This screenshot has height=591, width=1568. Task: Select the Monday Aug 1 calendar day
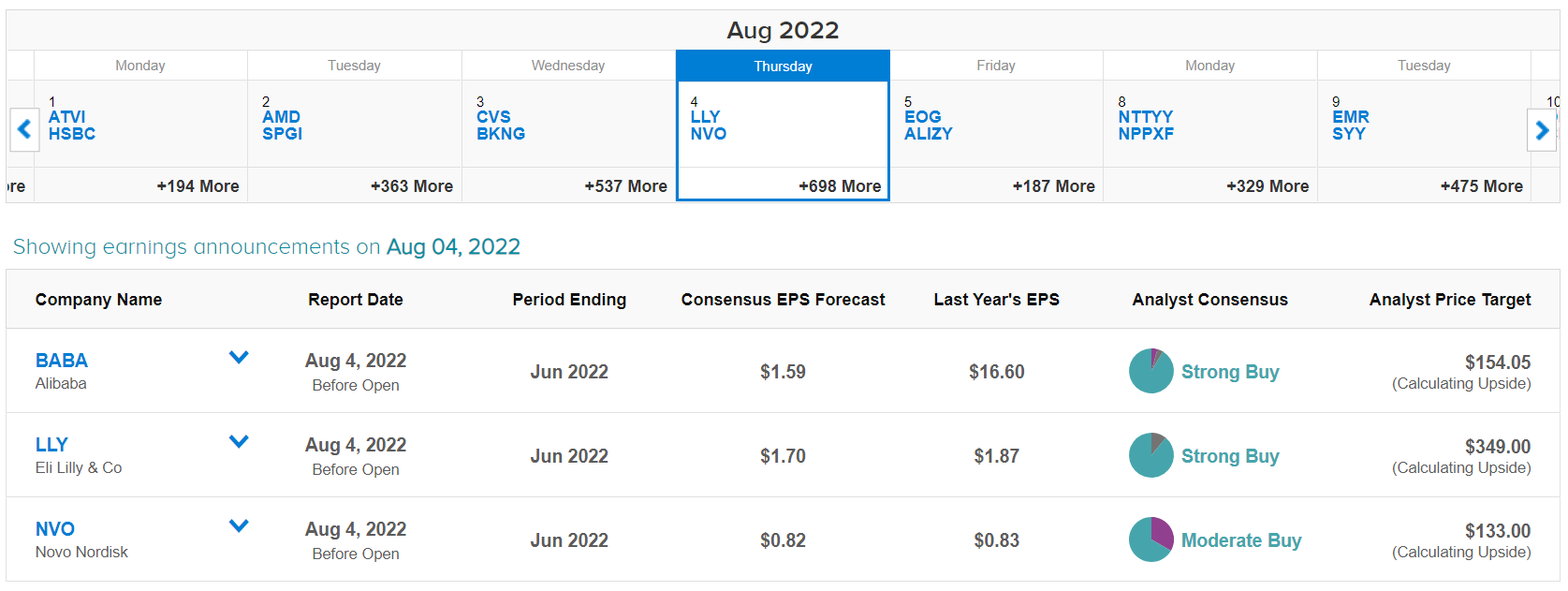140,126
